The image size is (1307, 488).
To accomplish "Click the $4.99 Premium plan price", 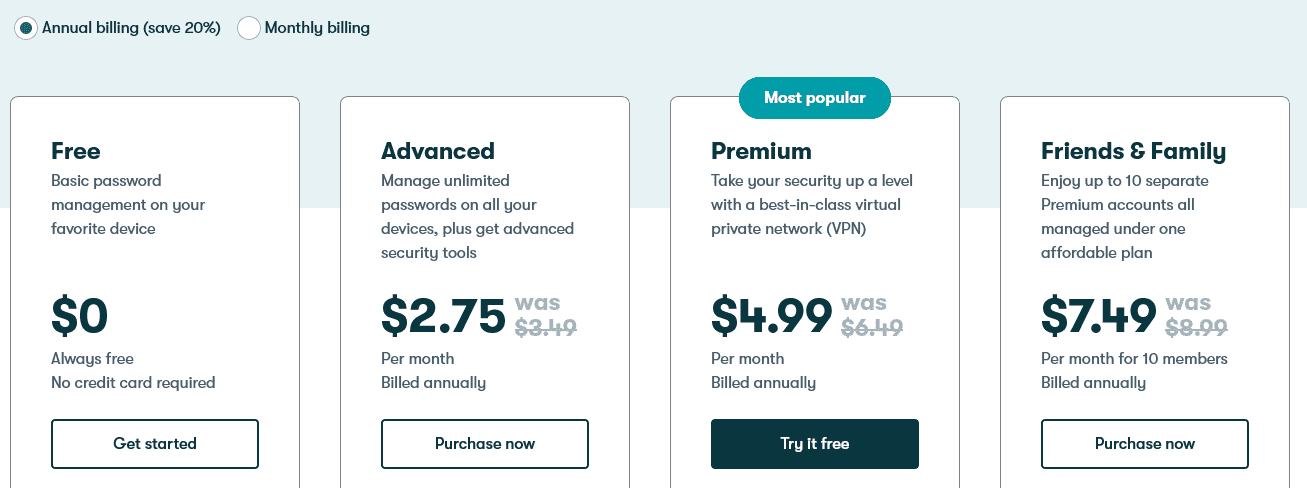I will 771,316.
